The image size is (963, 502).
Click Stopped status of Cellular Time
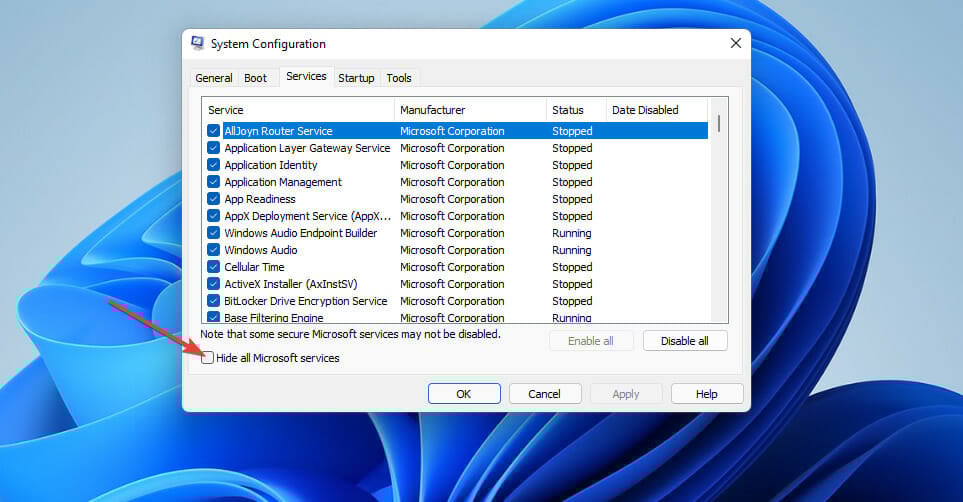pos(572,267)
